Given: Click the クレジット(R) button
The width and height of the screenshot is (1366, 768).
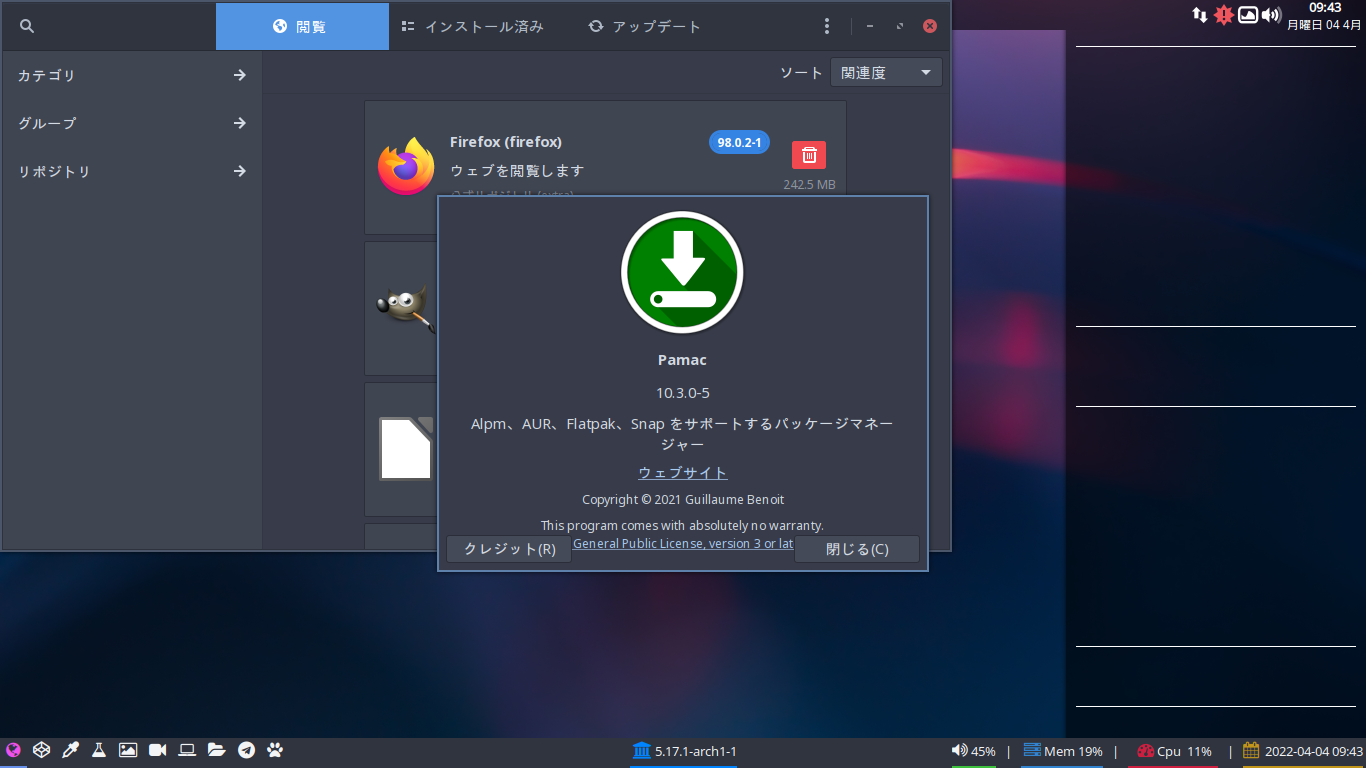Looking at the screenshot, I should coord(509,549).
